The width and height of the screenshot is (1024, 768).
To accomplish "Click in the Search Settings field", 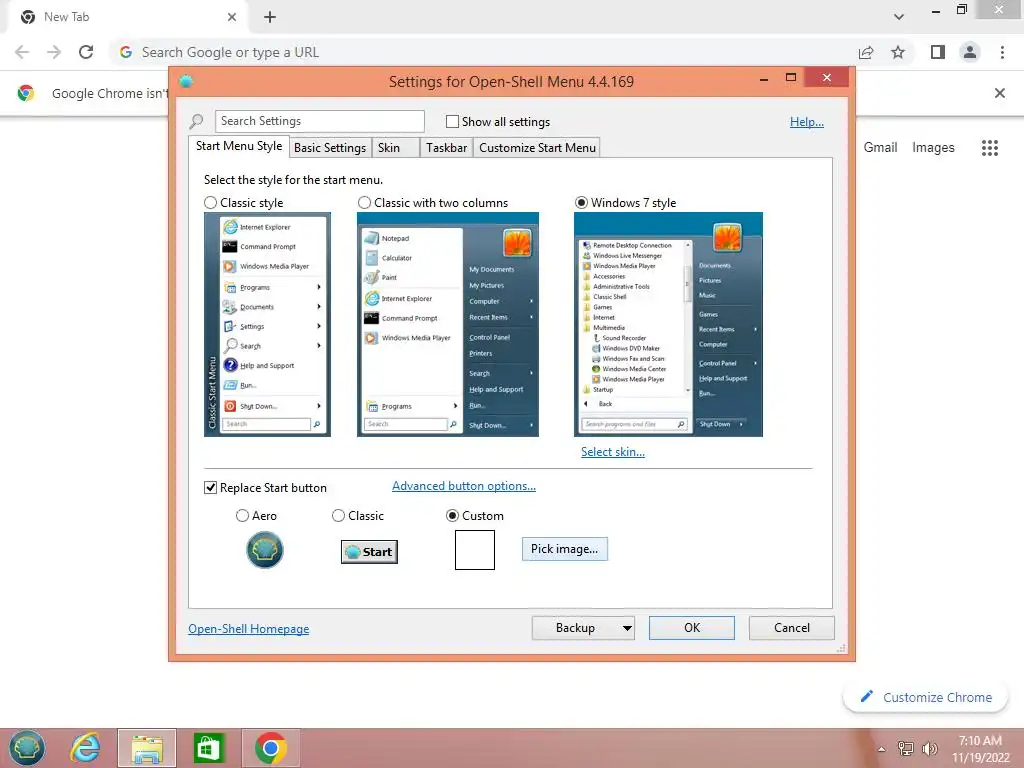I will coord(319,121).
